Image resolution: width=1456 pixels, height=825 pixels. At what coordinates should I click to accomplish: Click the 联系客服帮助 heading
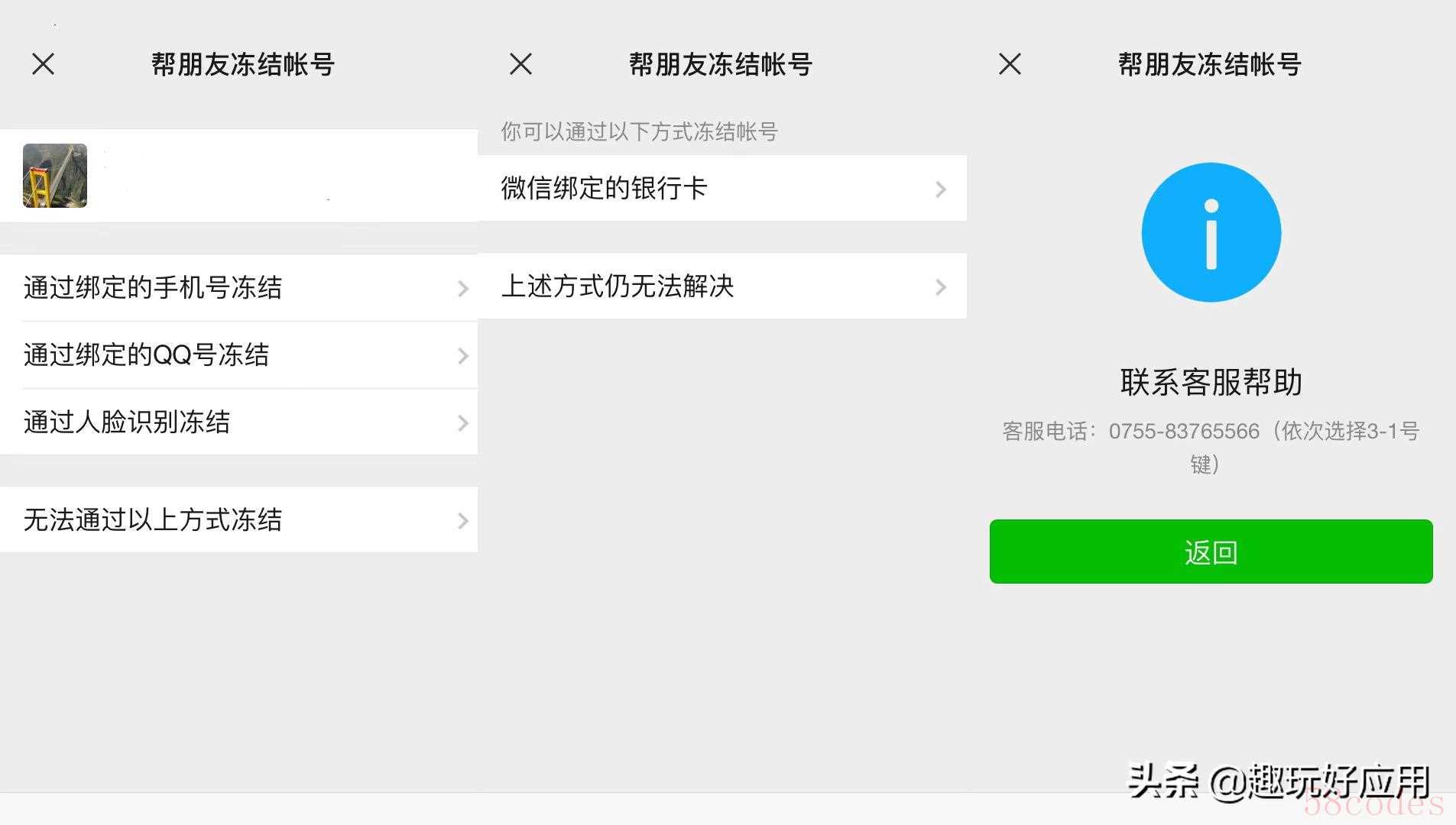pos(1211,382)
